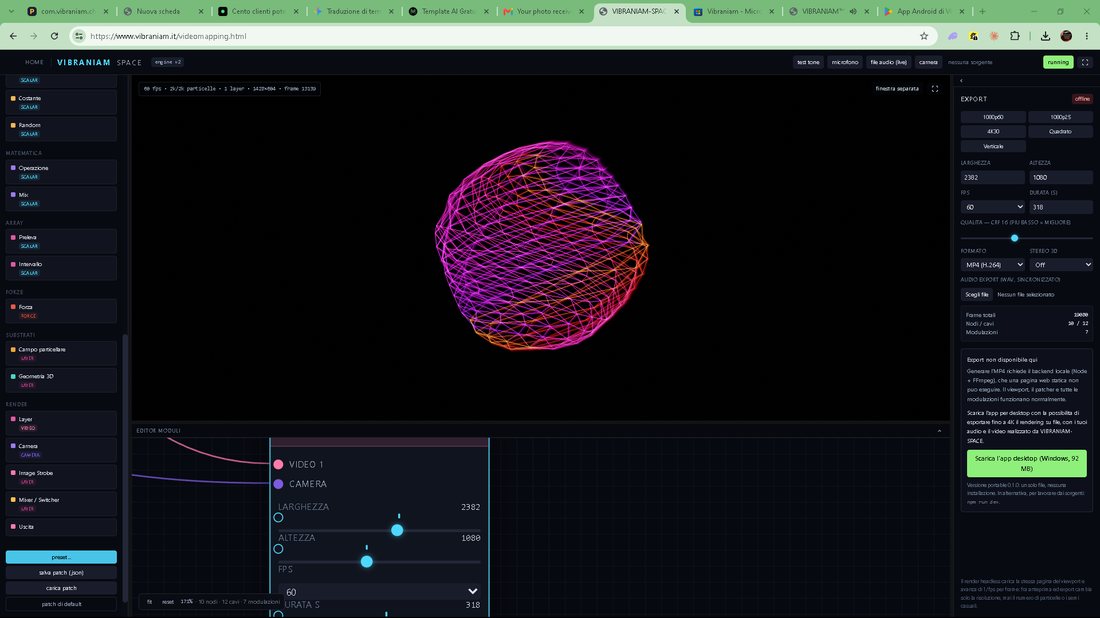Click Scegli file to pick an audio file
Screen dimensions: 1100x618
[977, 295]
